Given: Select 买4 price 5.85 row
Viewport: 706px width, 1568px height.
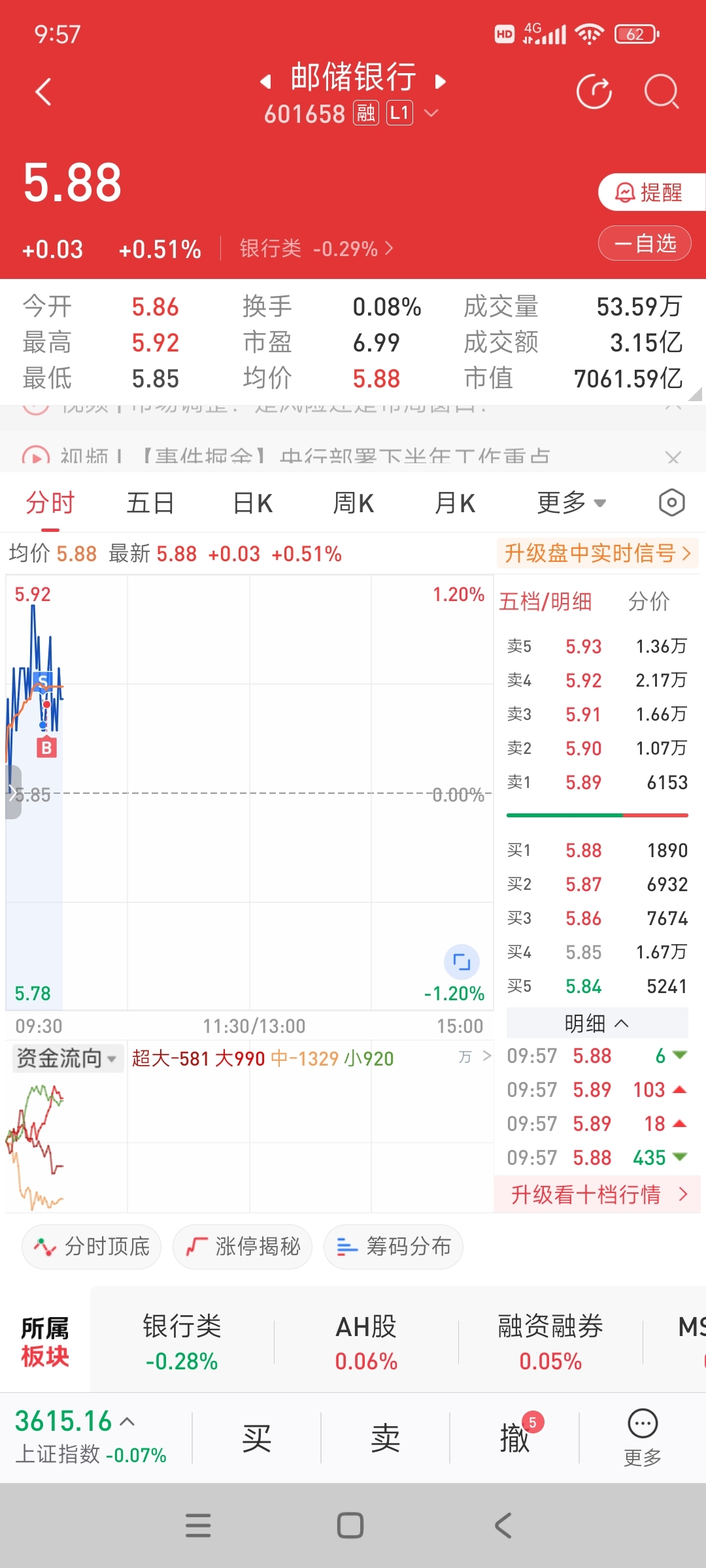Looking at the screenshot, I should coord(597,952).
